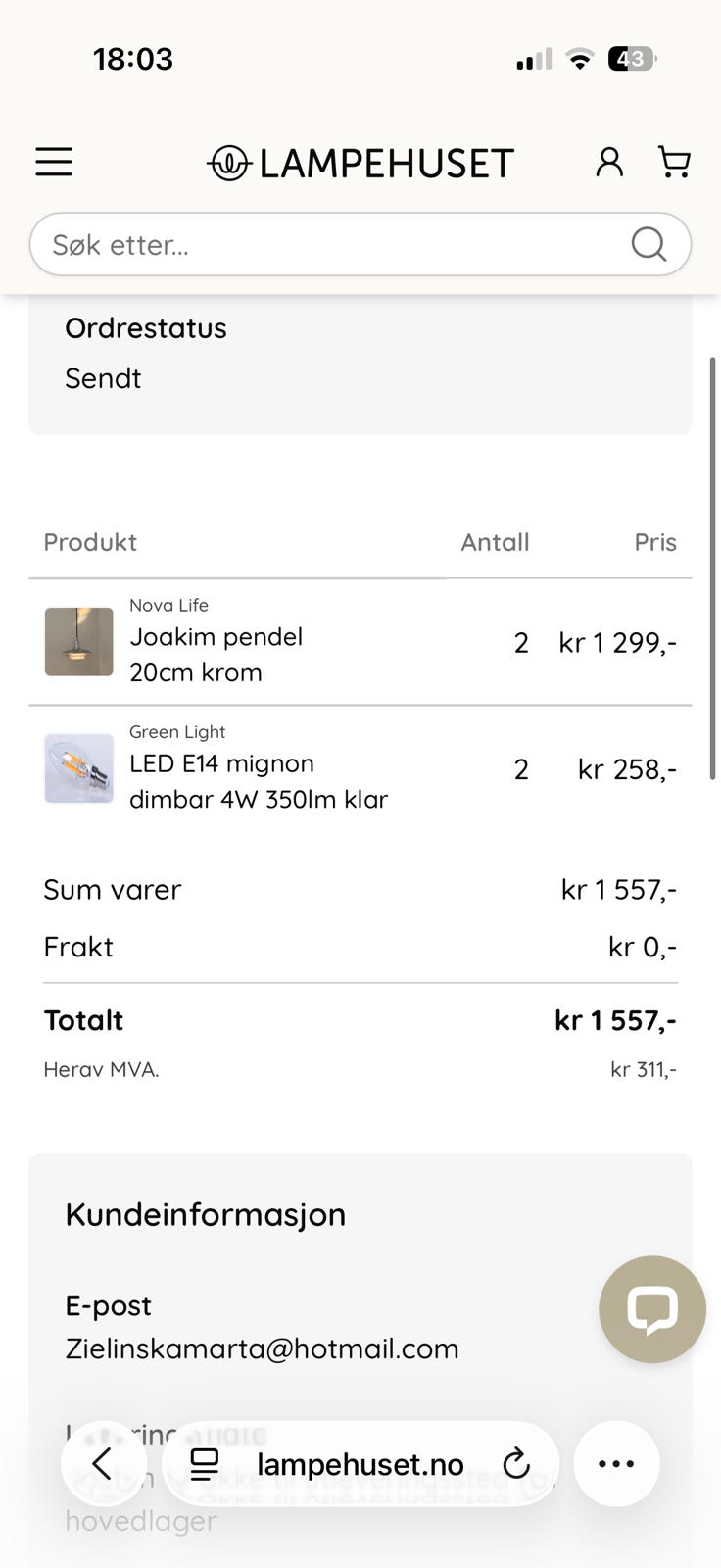Go back with the browser back arrow
The height and width of the screenshot is (1568, 721).
(x=103, y=1464)
